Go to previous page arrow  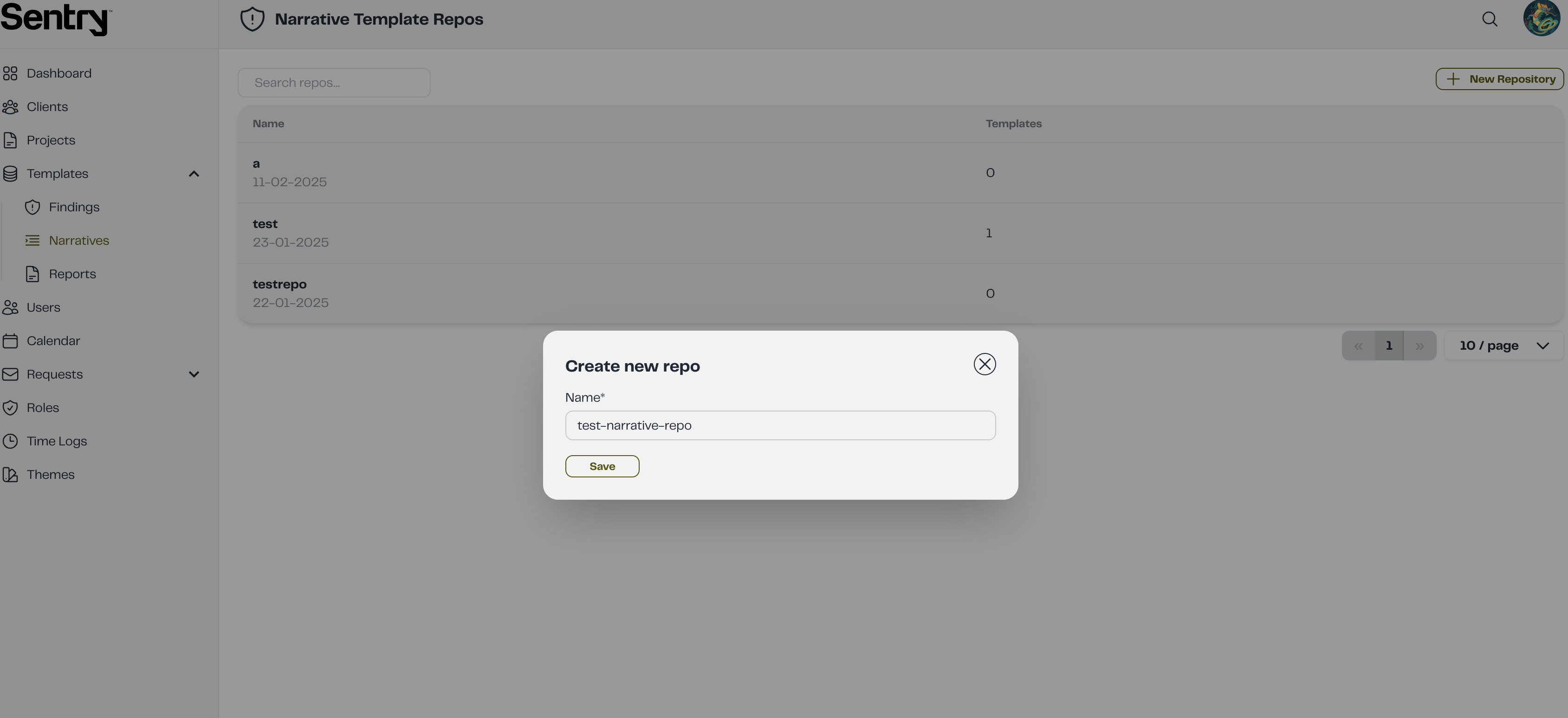coord(1358,346)
